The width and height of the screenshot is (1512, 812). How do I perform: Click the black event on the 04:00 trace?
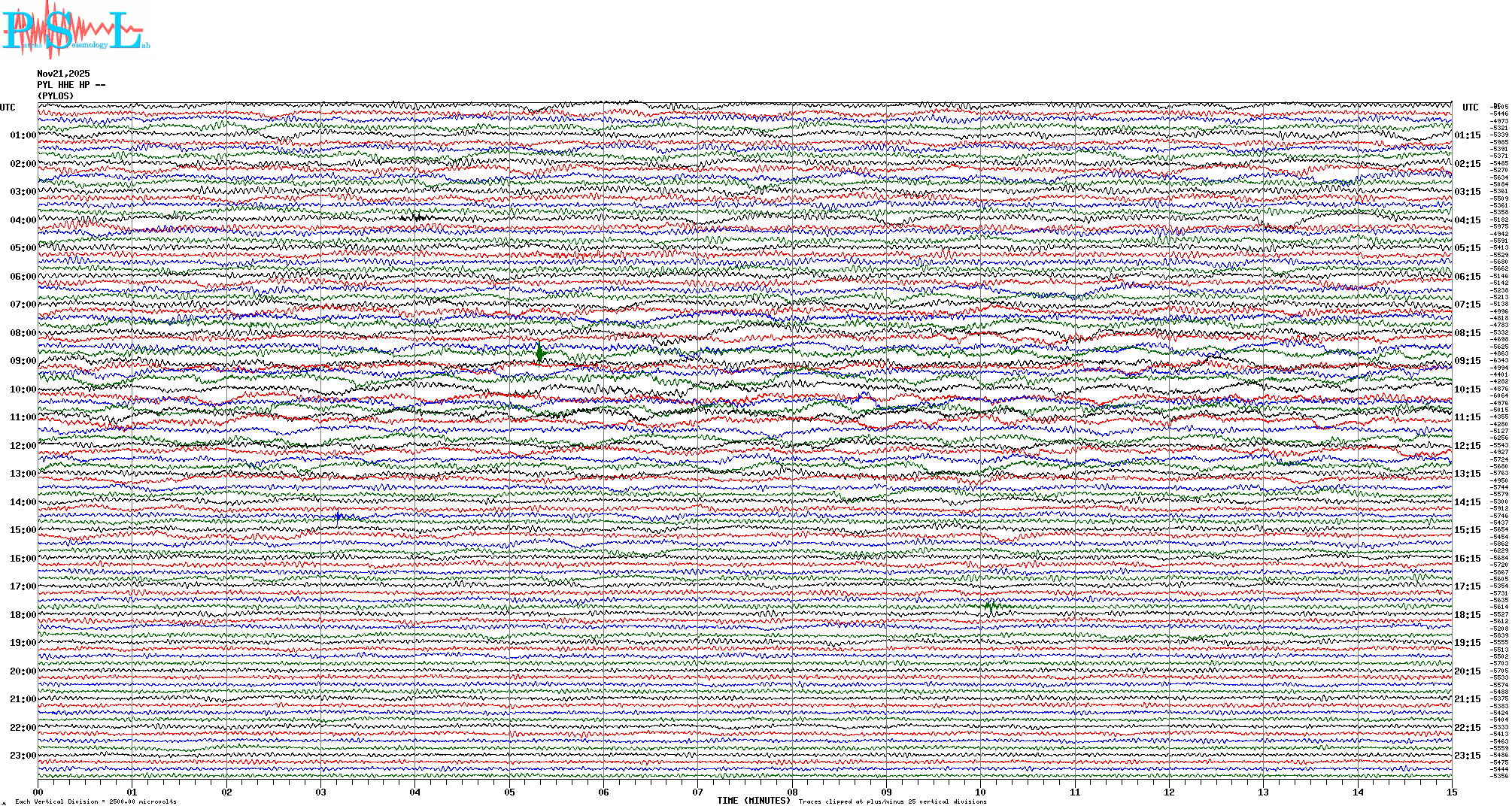[417, 218]
